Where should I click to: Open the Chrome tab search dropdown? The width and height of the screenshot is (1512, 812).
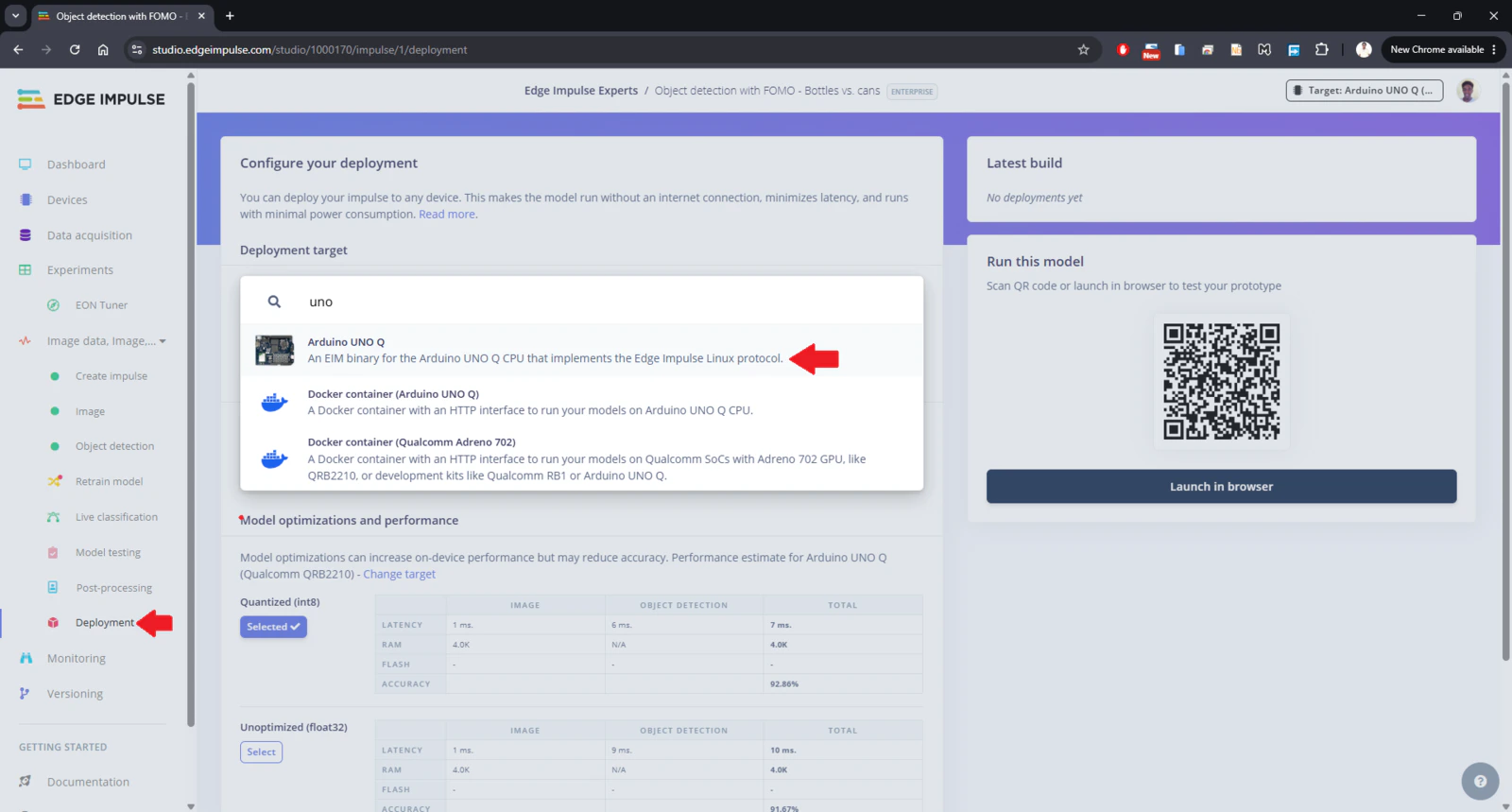pyautogui.click(x=15, y=16)
